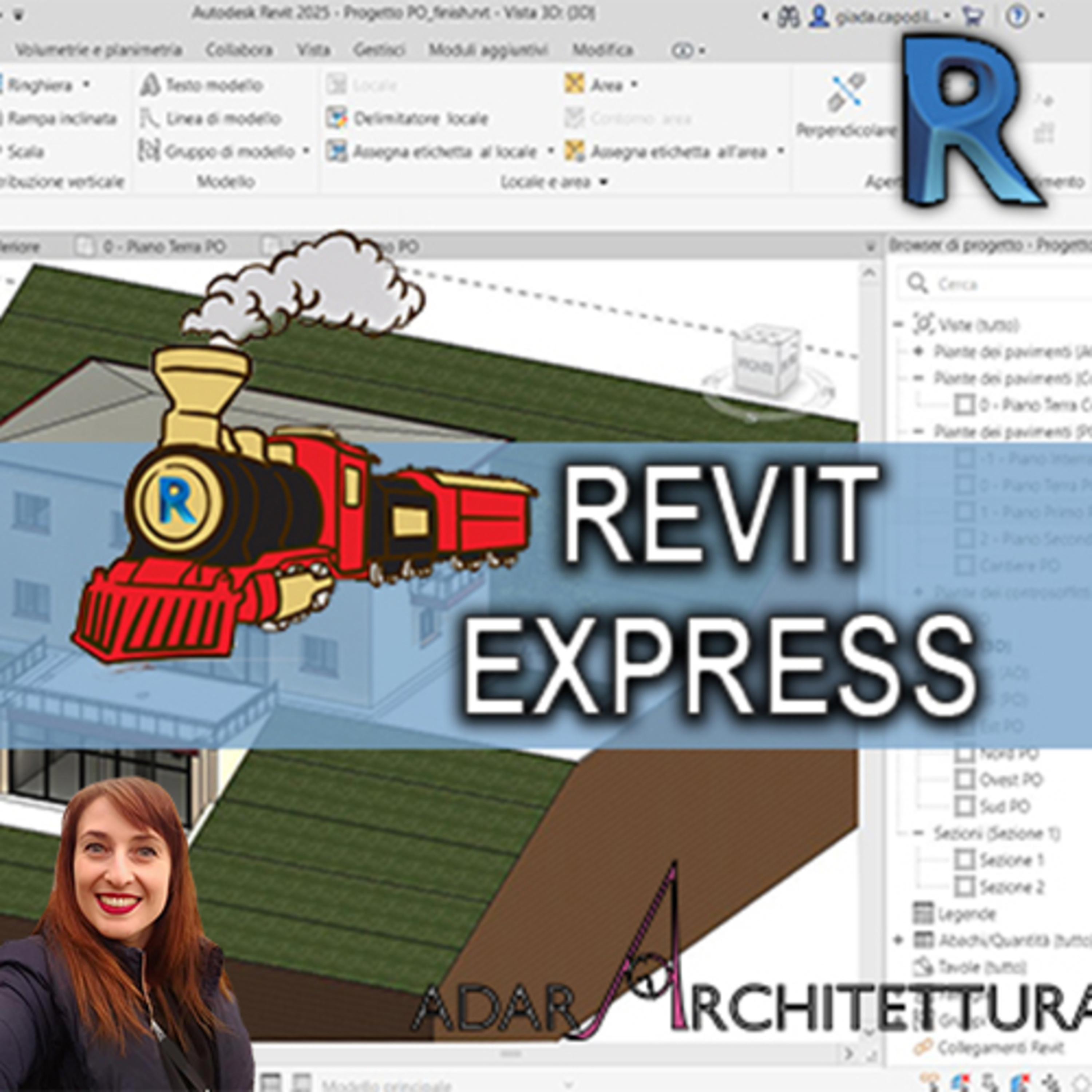Click the Help question mark icon
The width and height of the screenshot is (1092, 1092).
1017,16
